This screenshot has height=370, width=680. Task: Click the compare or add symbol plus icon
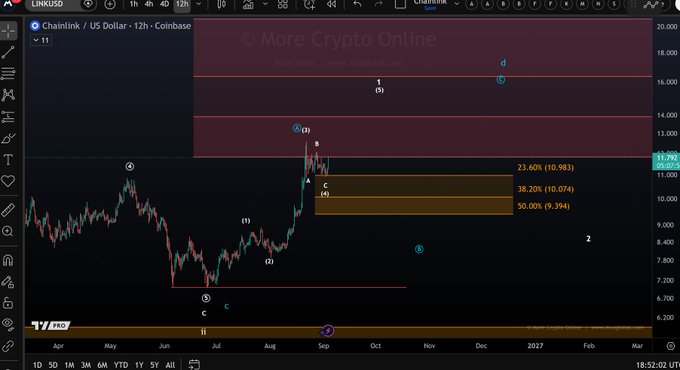pos(110,4)
